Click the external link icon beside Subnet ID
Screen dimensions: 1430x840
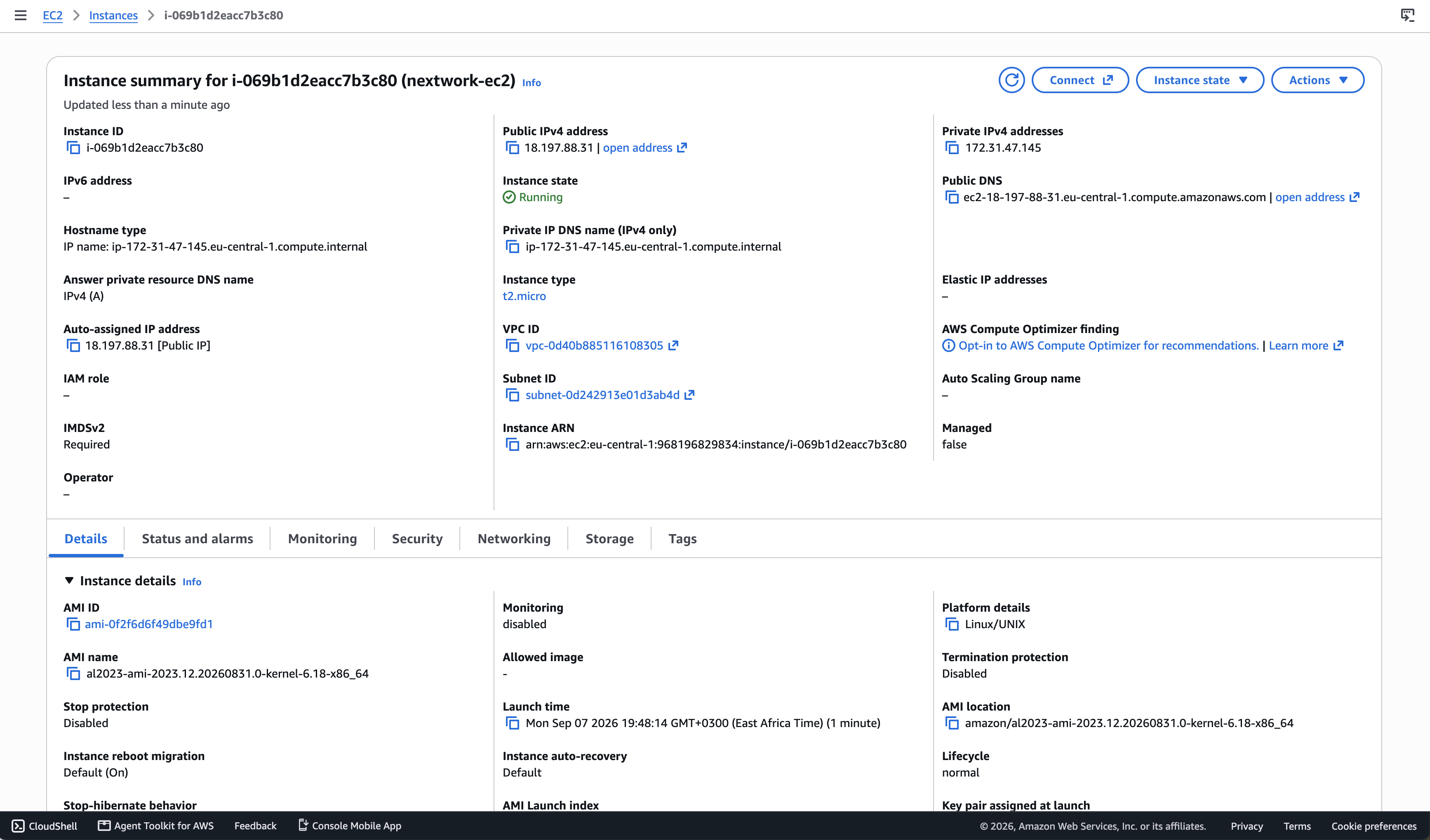pos(689,395)
